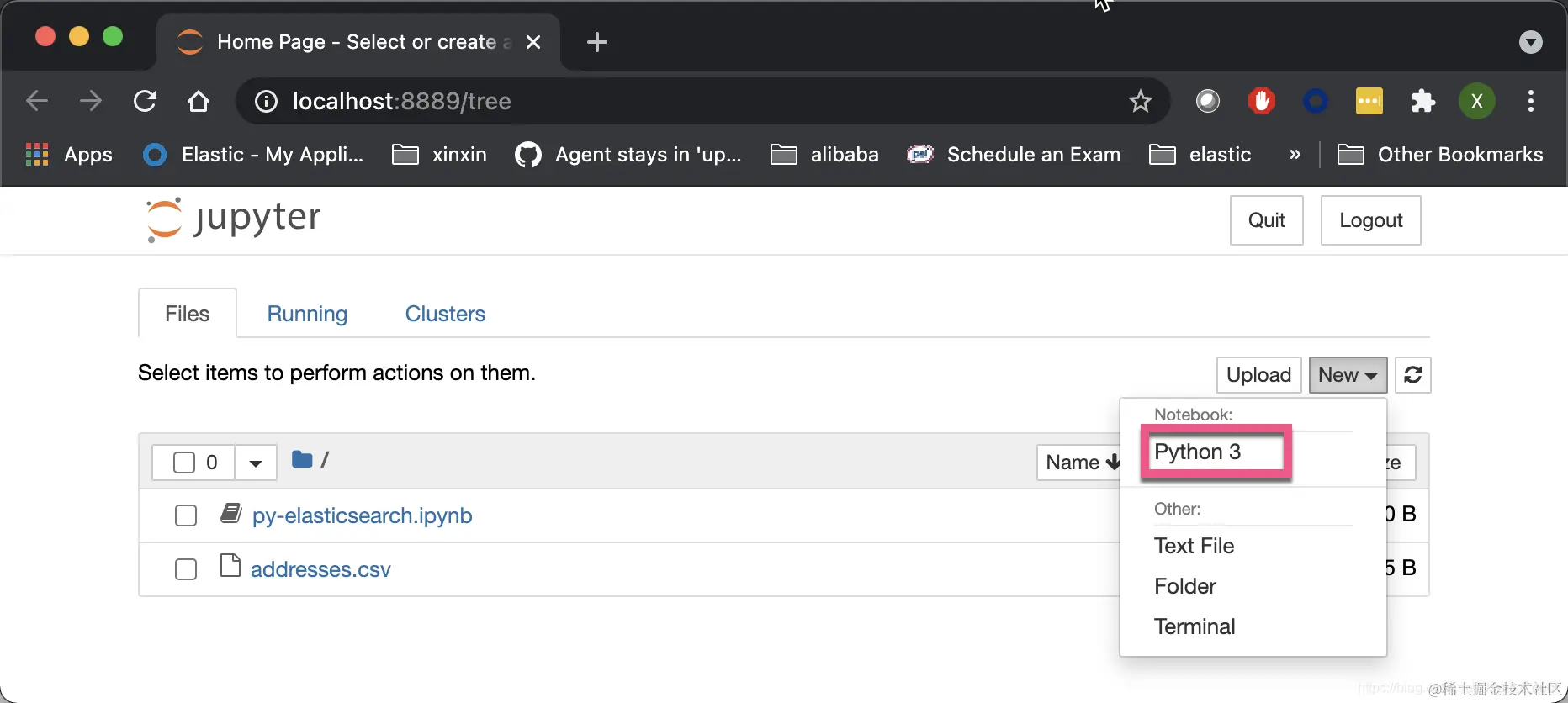Bookmark this page with the star
This screenshot has width=1568, height=703.
tap(1140, 102)
